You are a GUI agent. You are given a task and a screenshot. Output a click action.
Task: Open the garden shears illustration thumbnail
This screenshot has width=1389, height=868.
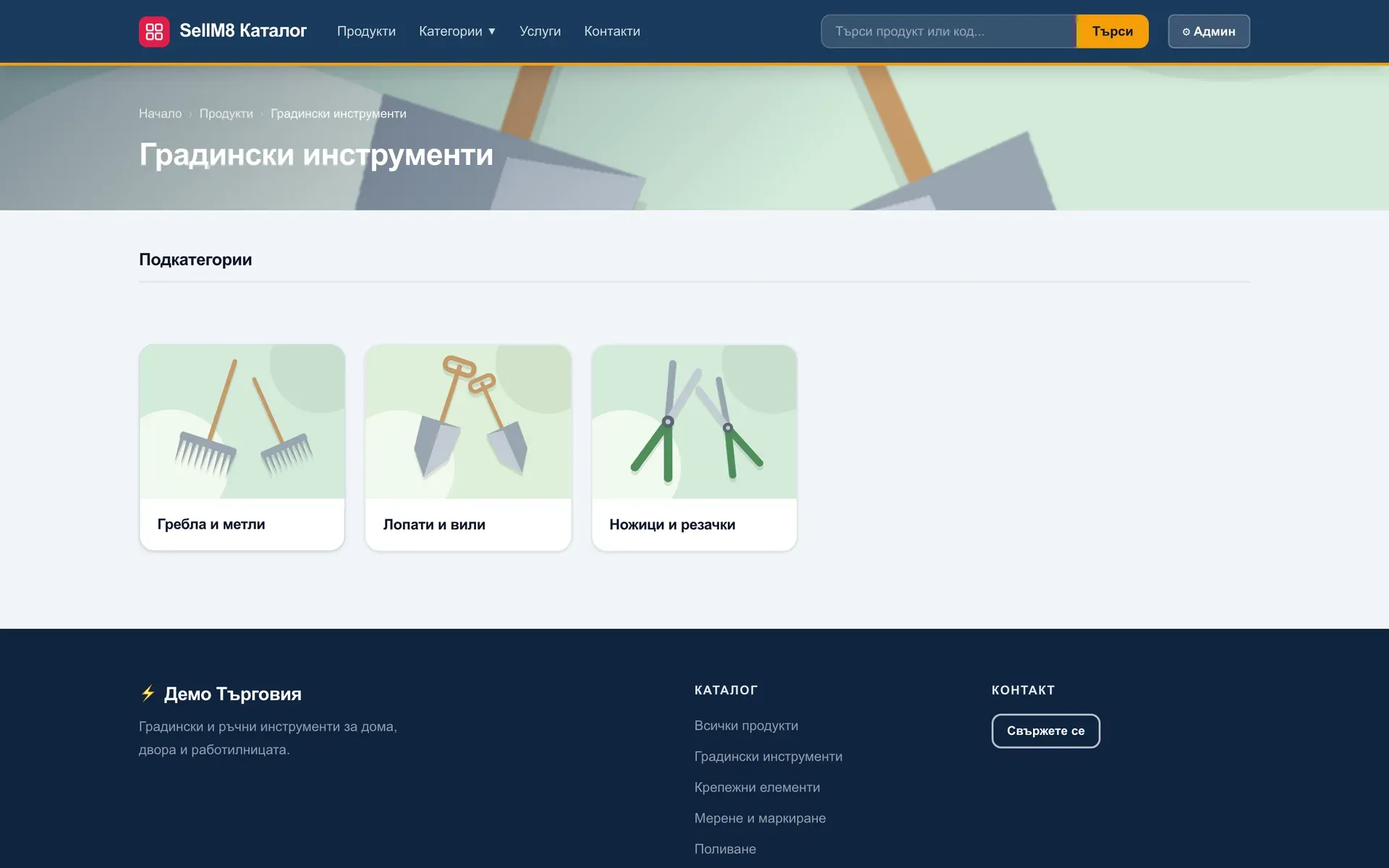[694, 422]
